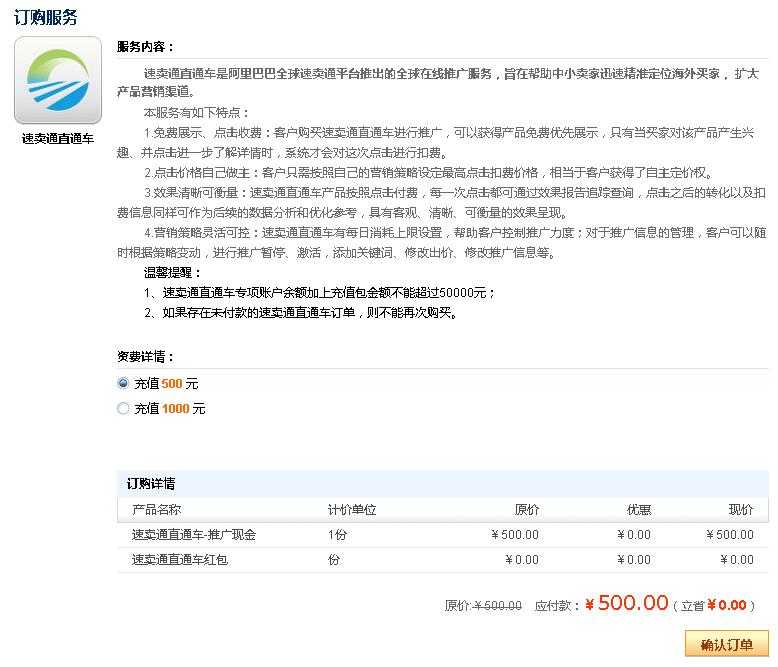This screenshot has height=667, width=778.
Task: Click the 资费详情 section heading
Action: (x=146, y=356)
